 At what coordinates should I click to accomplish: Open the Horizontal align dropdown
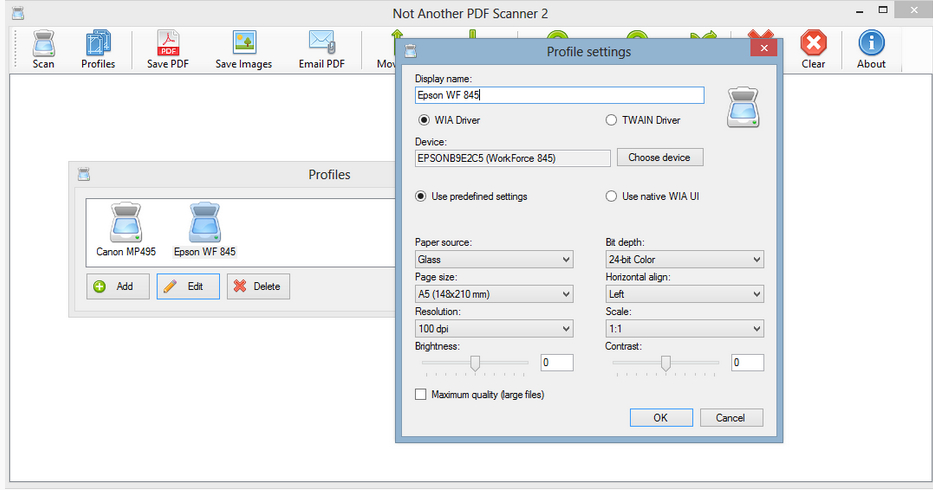[684, 294]
